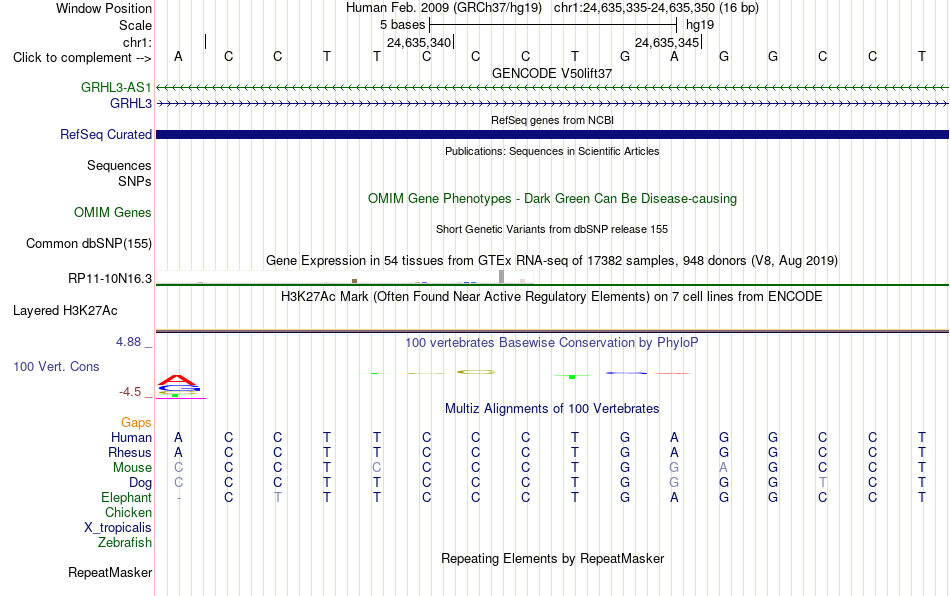Click the RepeatMasker track label

[110, 572]
